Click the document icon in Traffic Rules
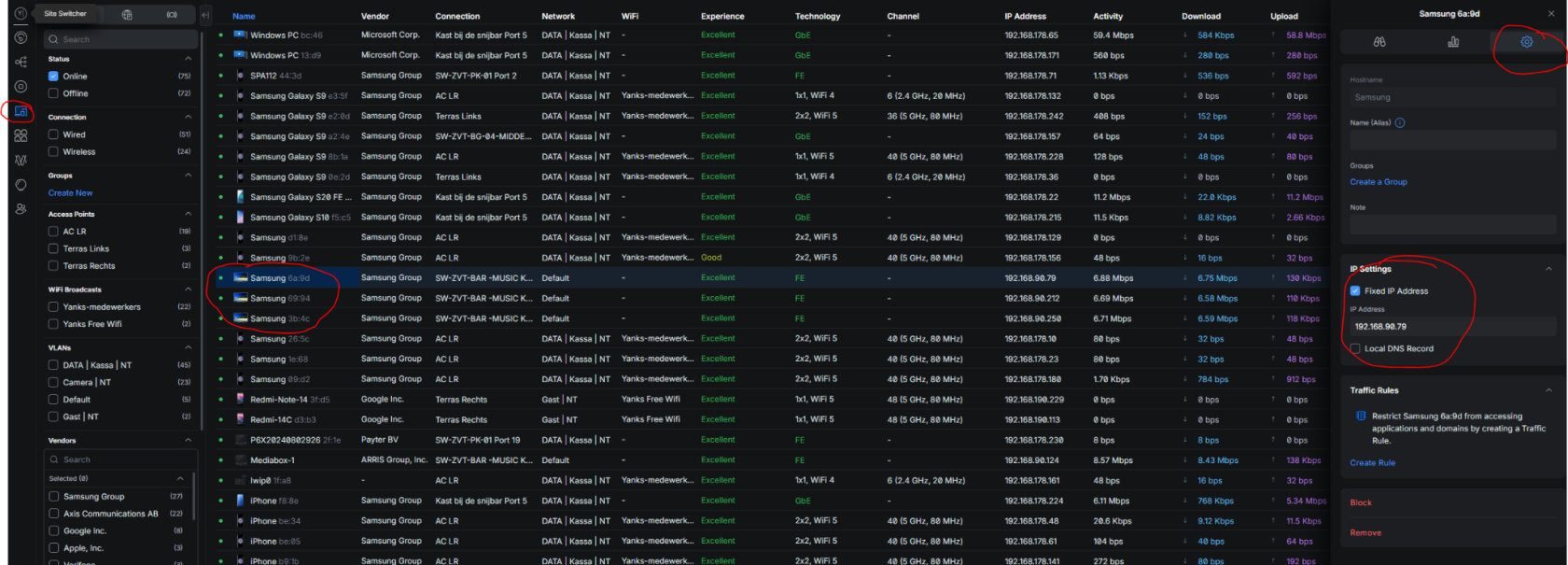 (x=1361, y=417)
